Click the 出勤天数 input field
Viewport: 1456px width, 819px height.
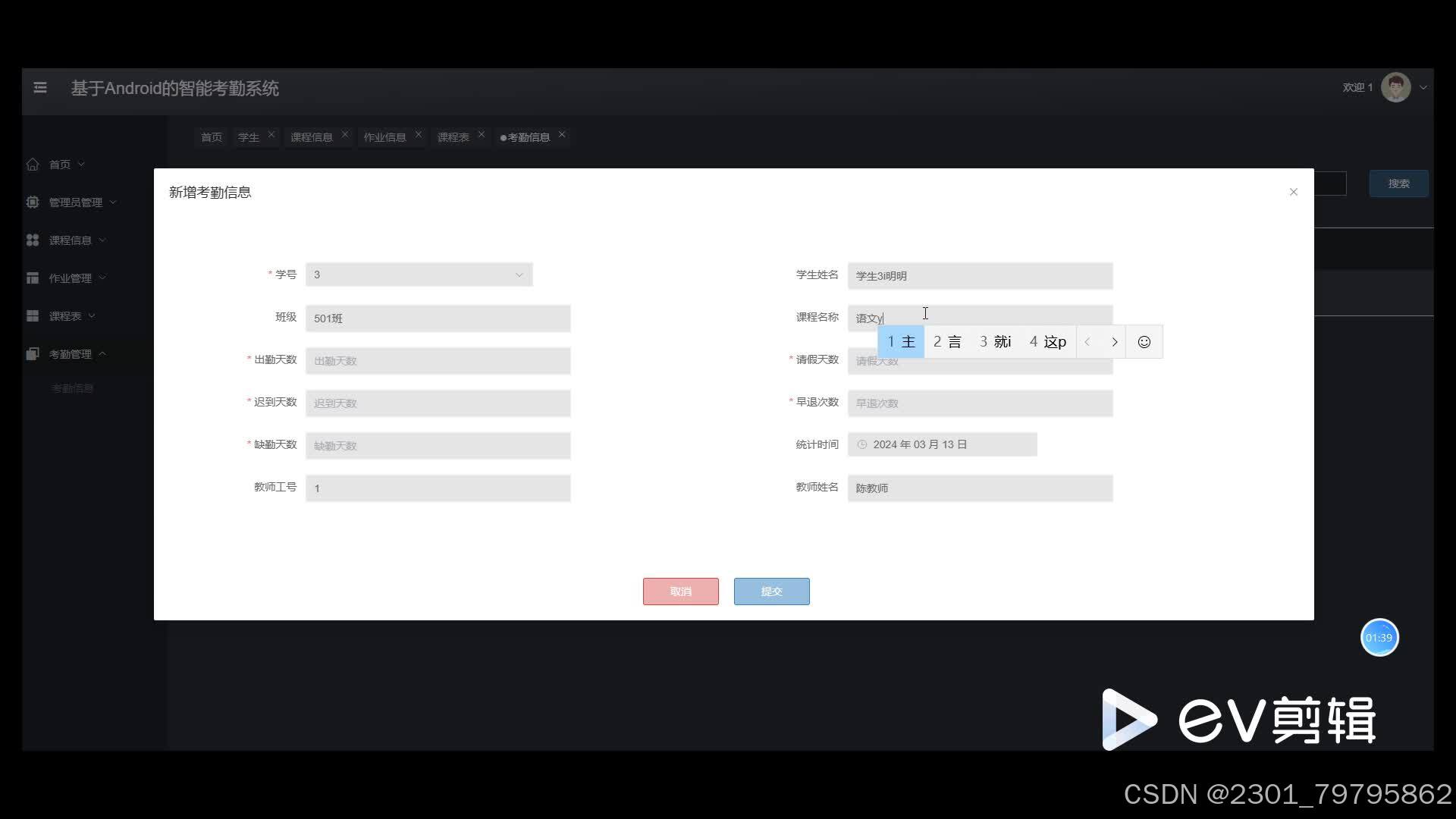point(438,361)
